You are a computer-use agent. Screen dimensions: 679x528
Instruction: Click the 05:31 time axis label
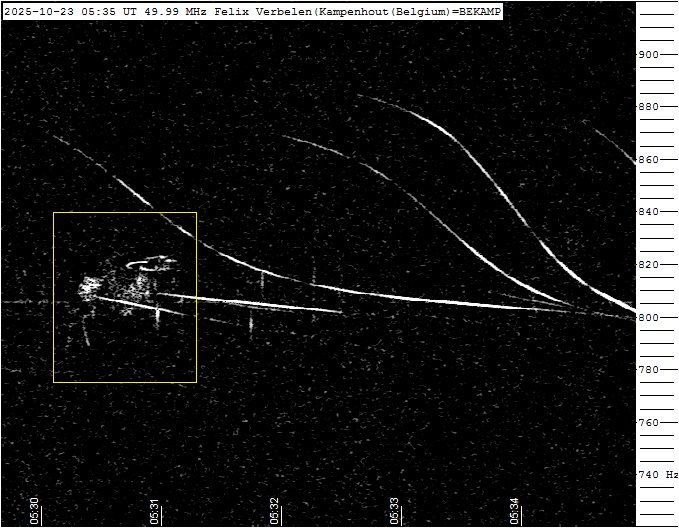pyautogui.click(x=155, y=510)
